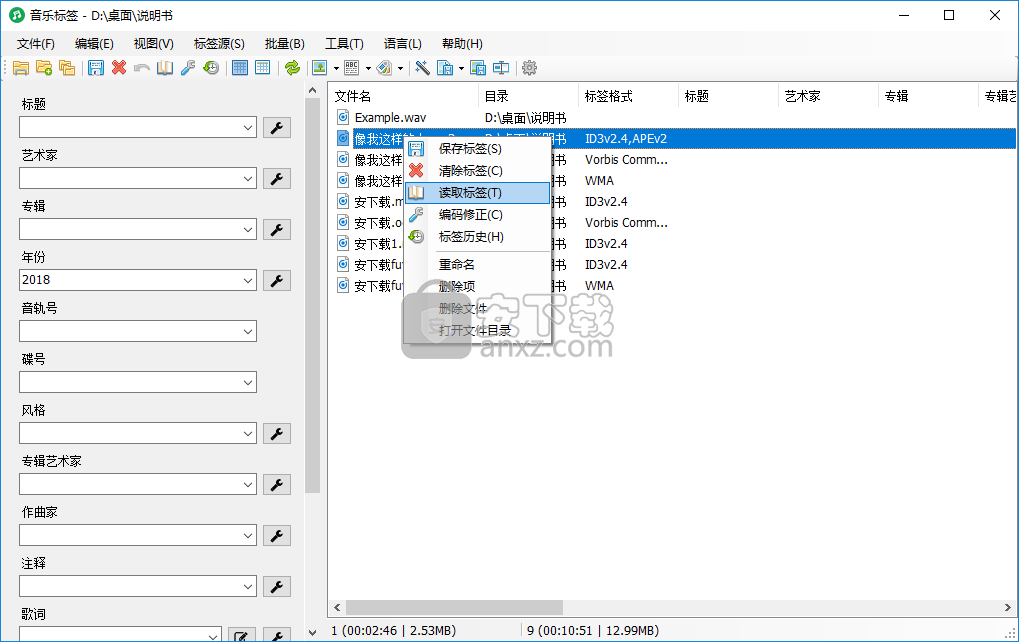Expand the 标题 combo box dropdown
The image size is (1019, 642).
[x=248, y=127]
